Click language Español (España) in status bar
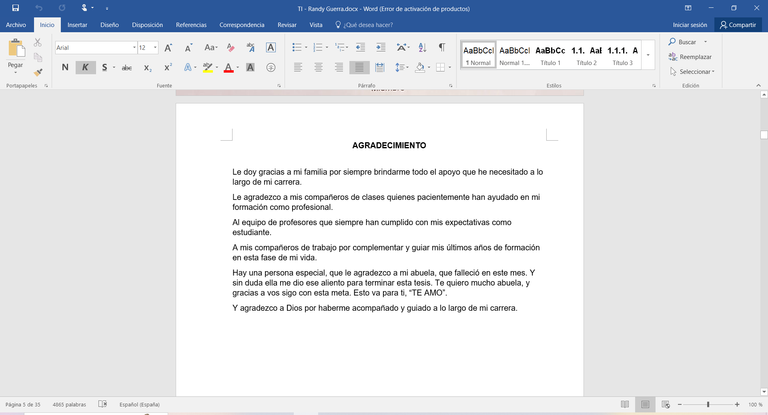This screenshot has width=768, height=415. coord(140,405)
